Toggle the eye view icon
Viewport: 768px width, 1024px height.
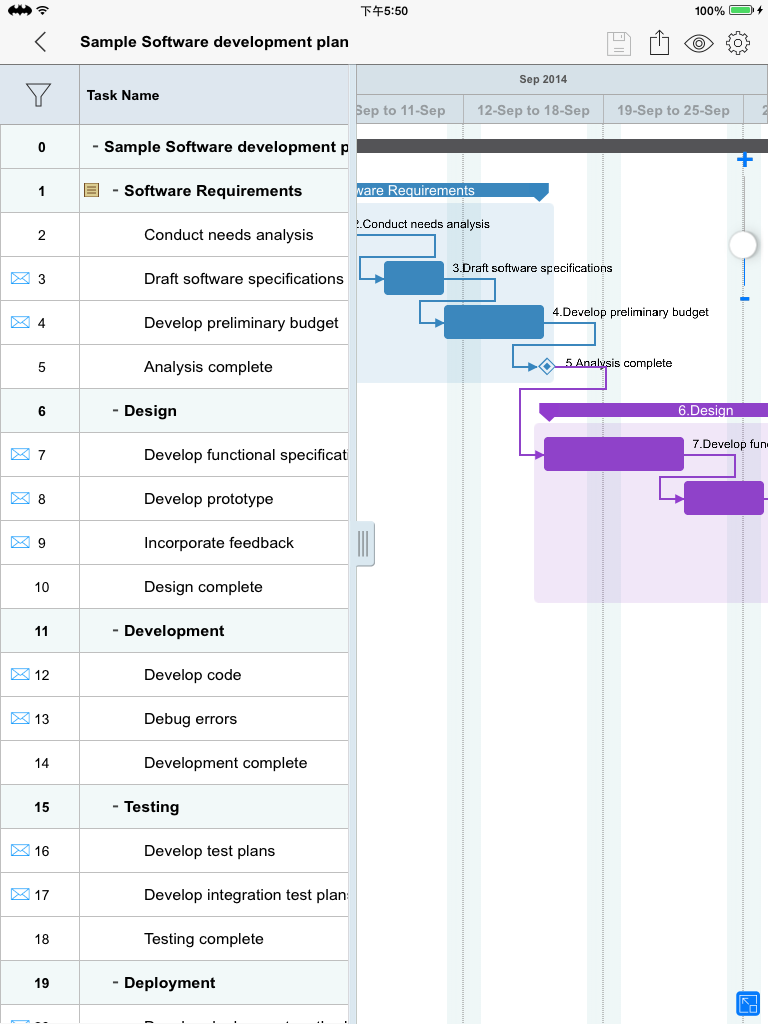[698, 44]
